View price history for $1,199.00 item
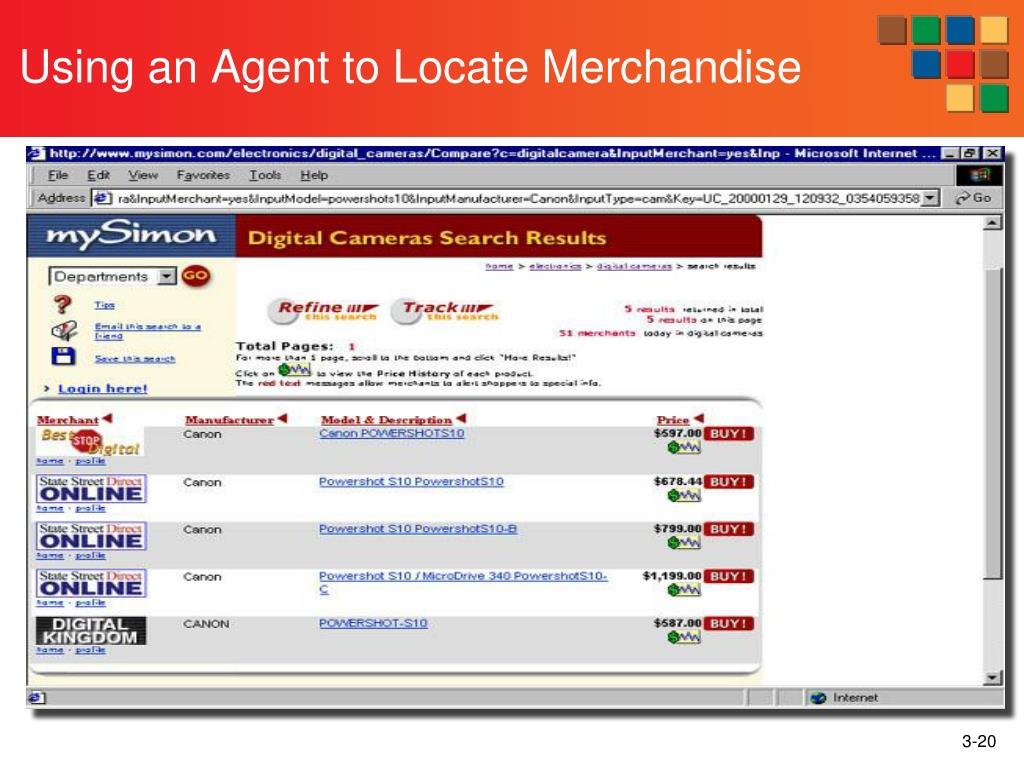 [684, 590]
